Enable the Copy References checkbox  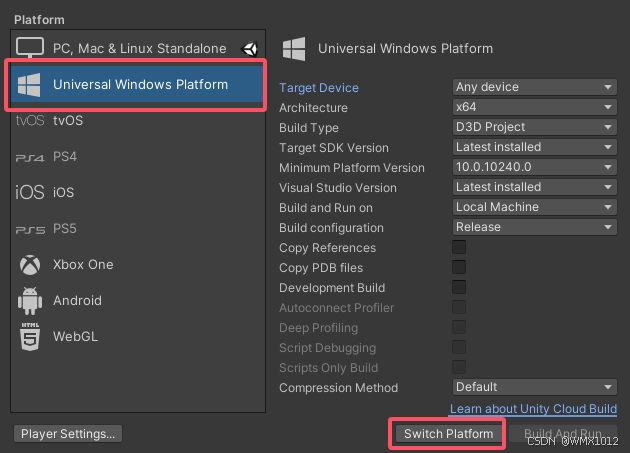(459, 247)
